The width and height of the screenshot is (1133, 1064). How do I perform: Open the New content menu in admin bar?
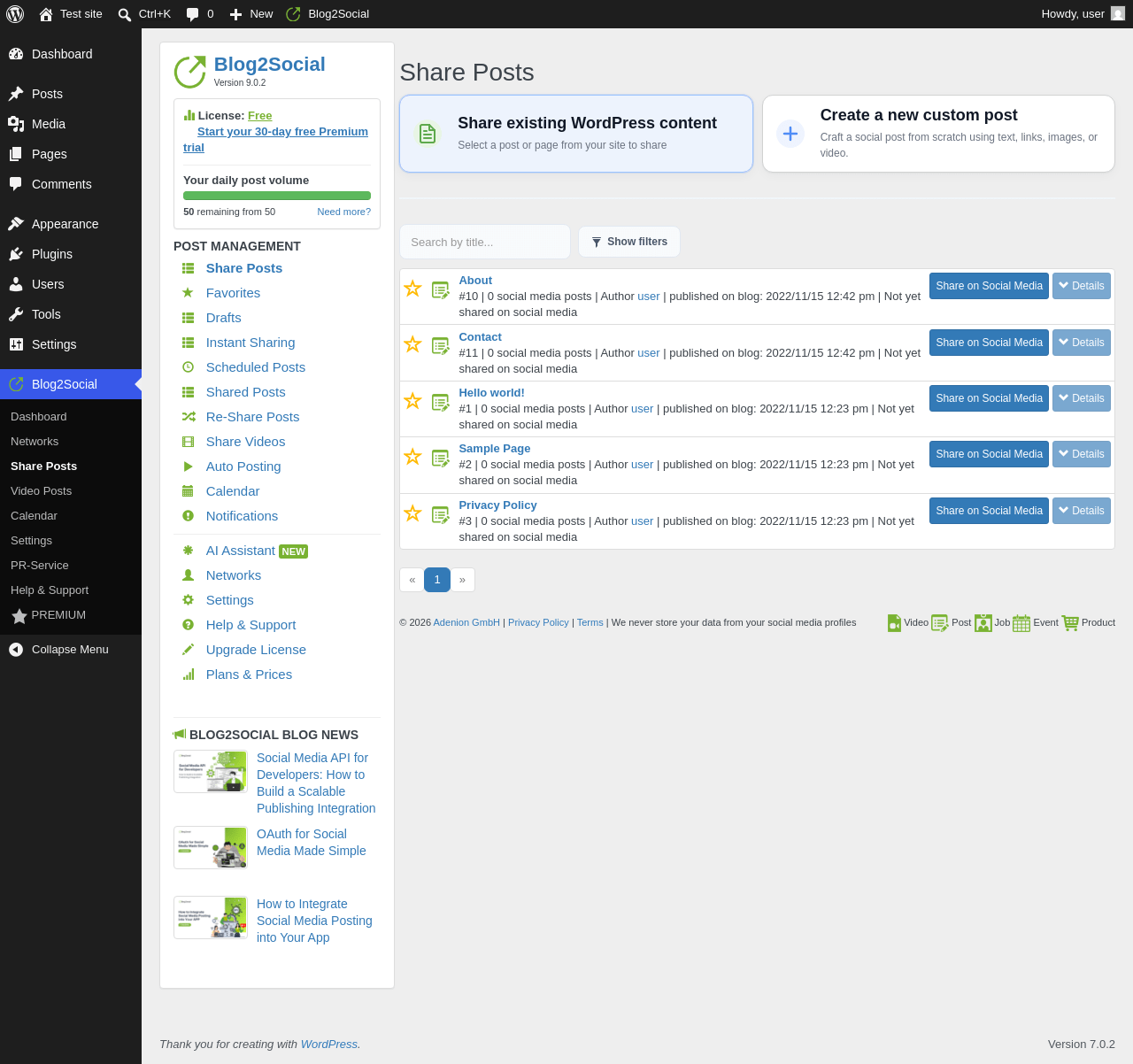click(250, 14)
